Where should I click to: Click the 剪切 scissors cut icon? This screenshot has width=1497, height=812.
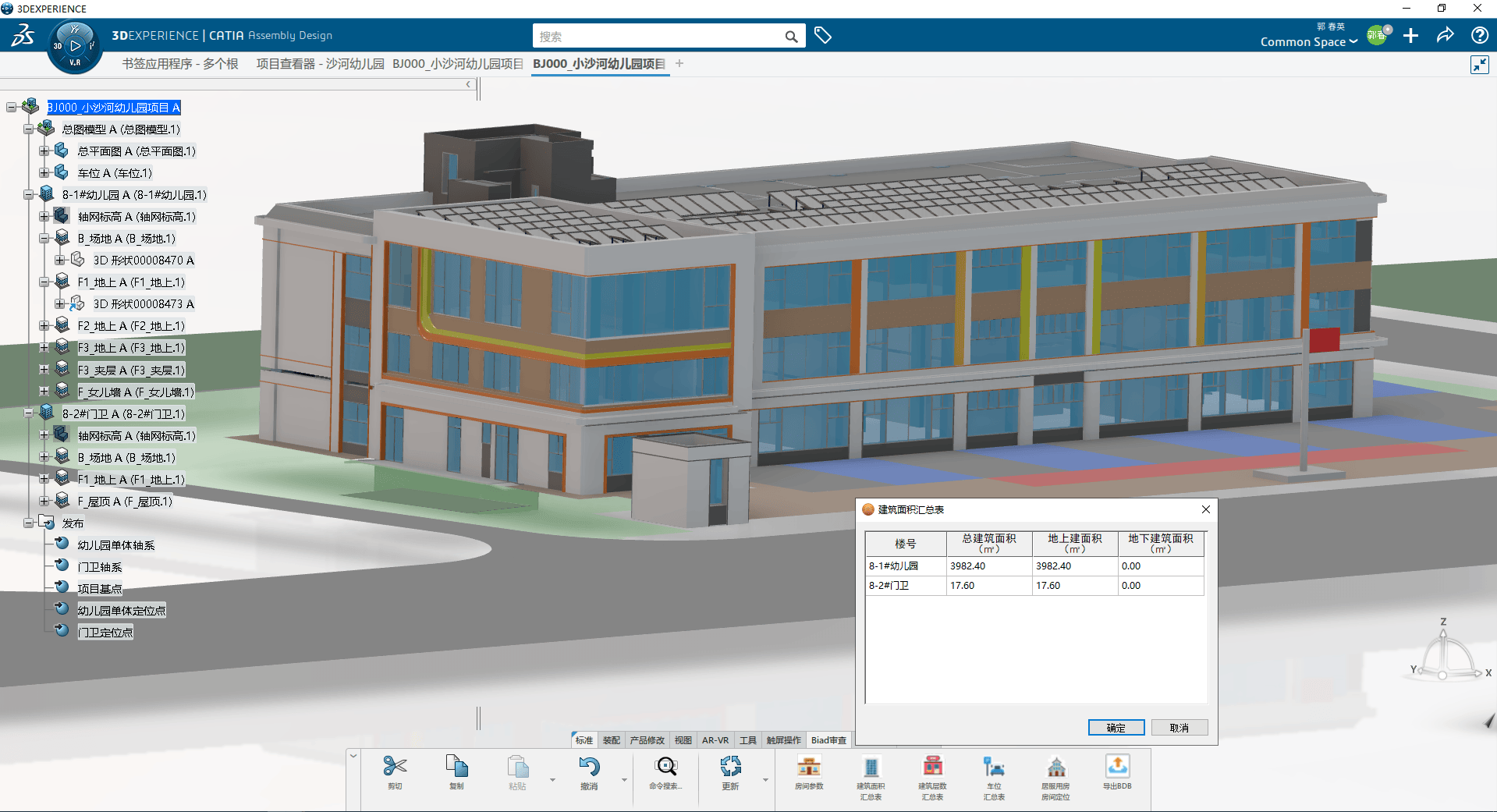click(395, 768)
